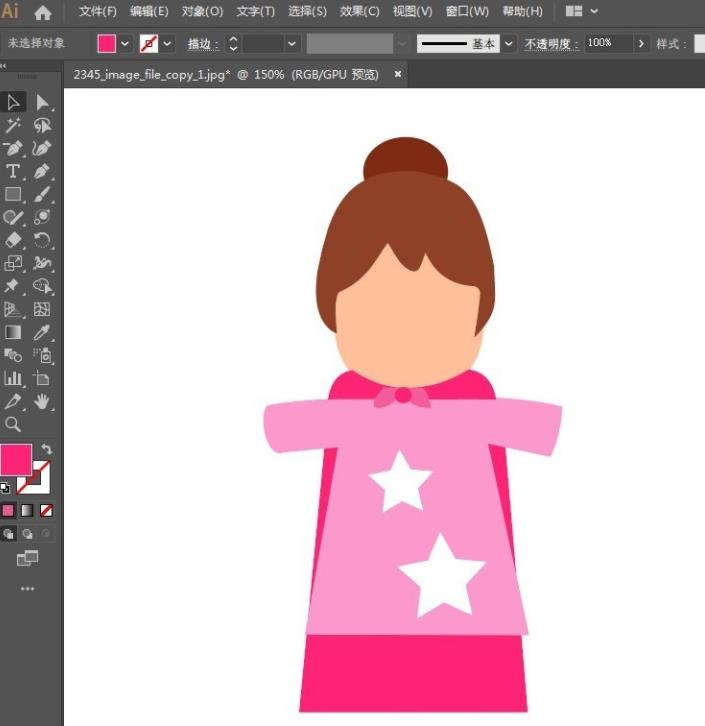Select the Eraser tool

pyautogui.click(x=13, y=240)
